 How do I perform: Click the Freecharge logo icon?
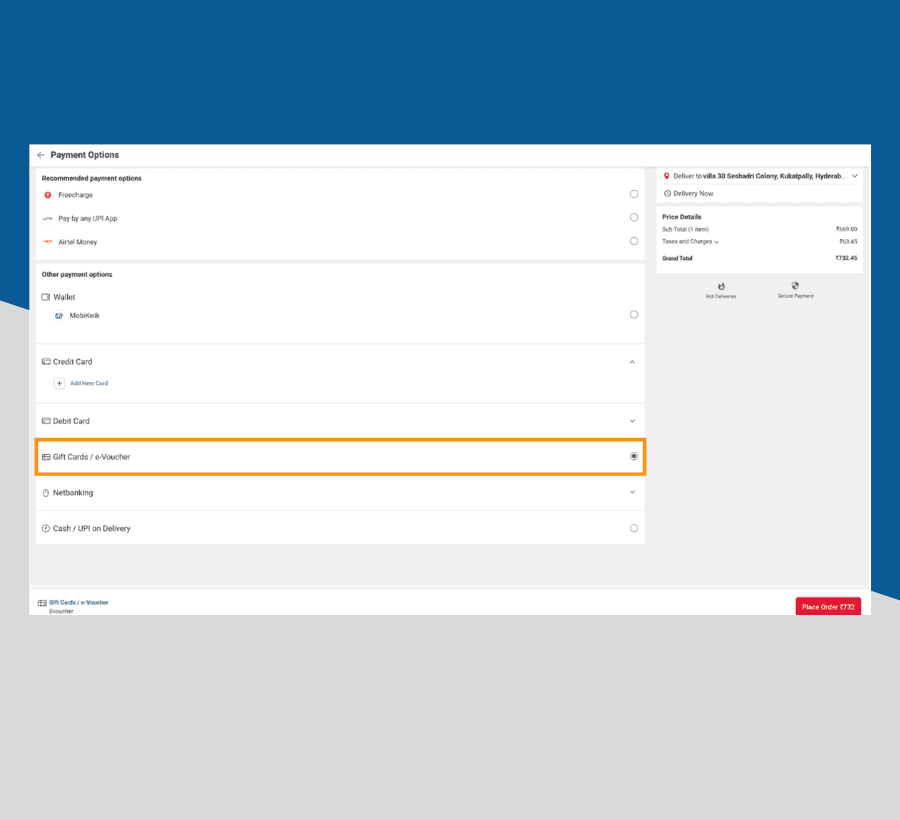(x=47, y=195)
